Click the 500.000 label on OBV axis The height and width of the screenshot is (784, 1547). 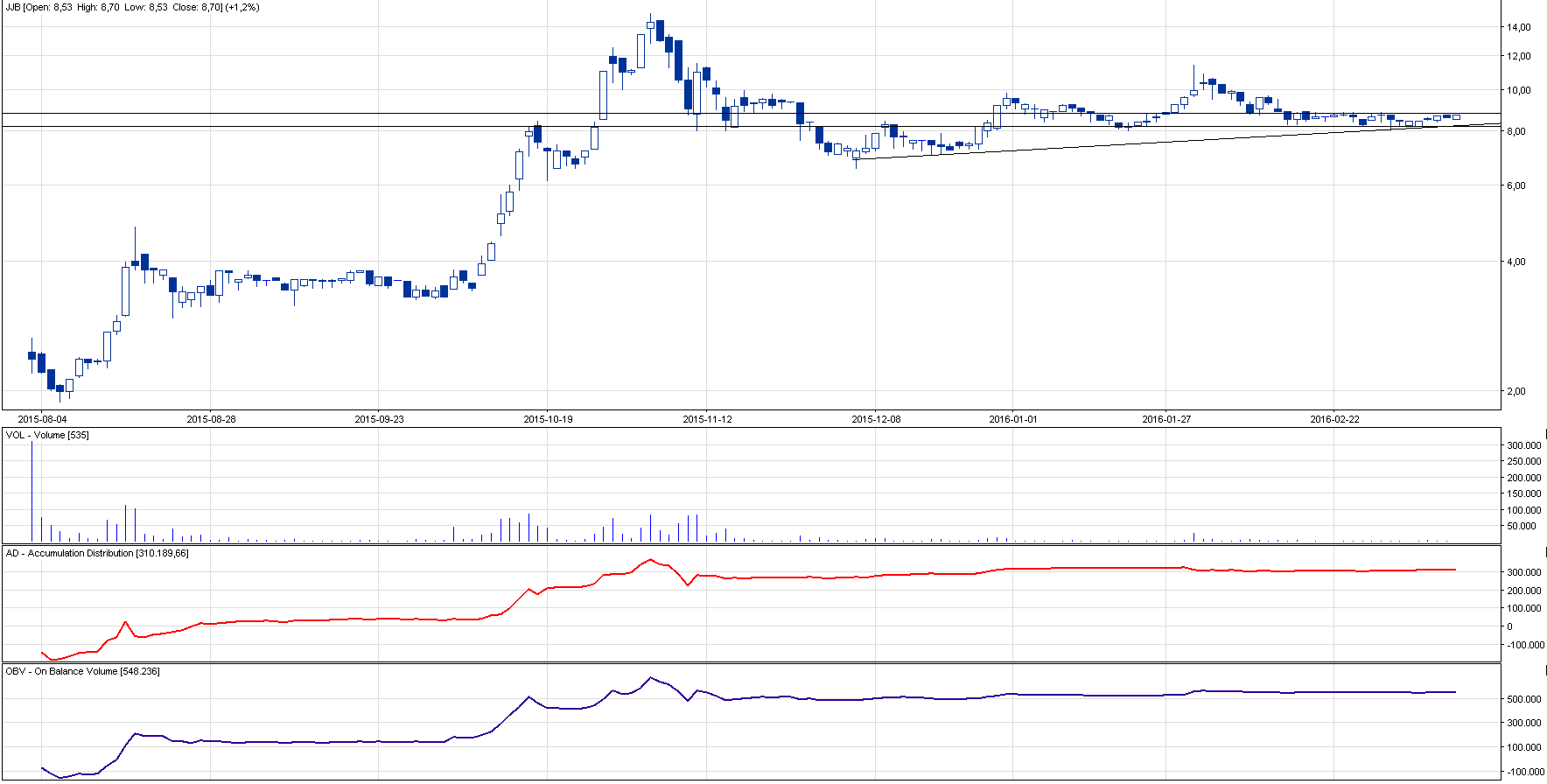tap(1523, 699)
